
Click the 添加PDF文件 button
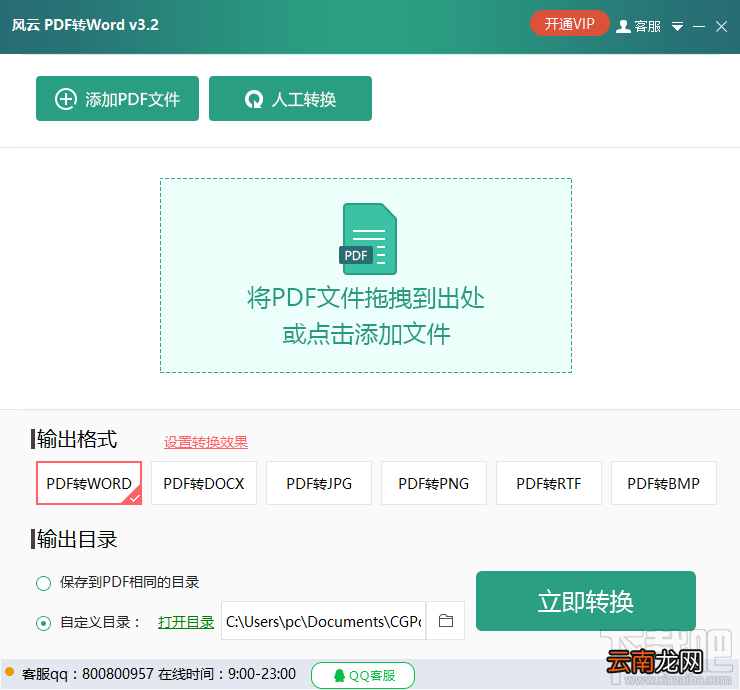coord(117,99)
